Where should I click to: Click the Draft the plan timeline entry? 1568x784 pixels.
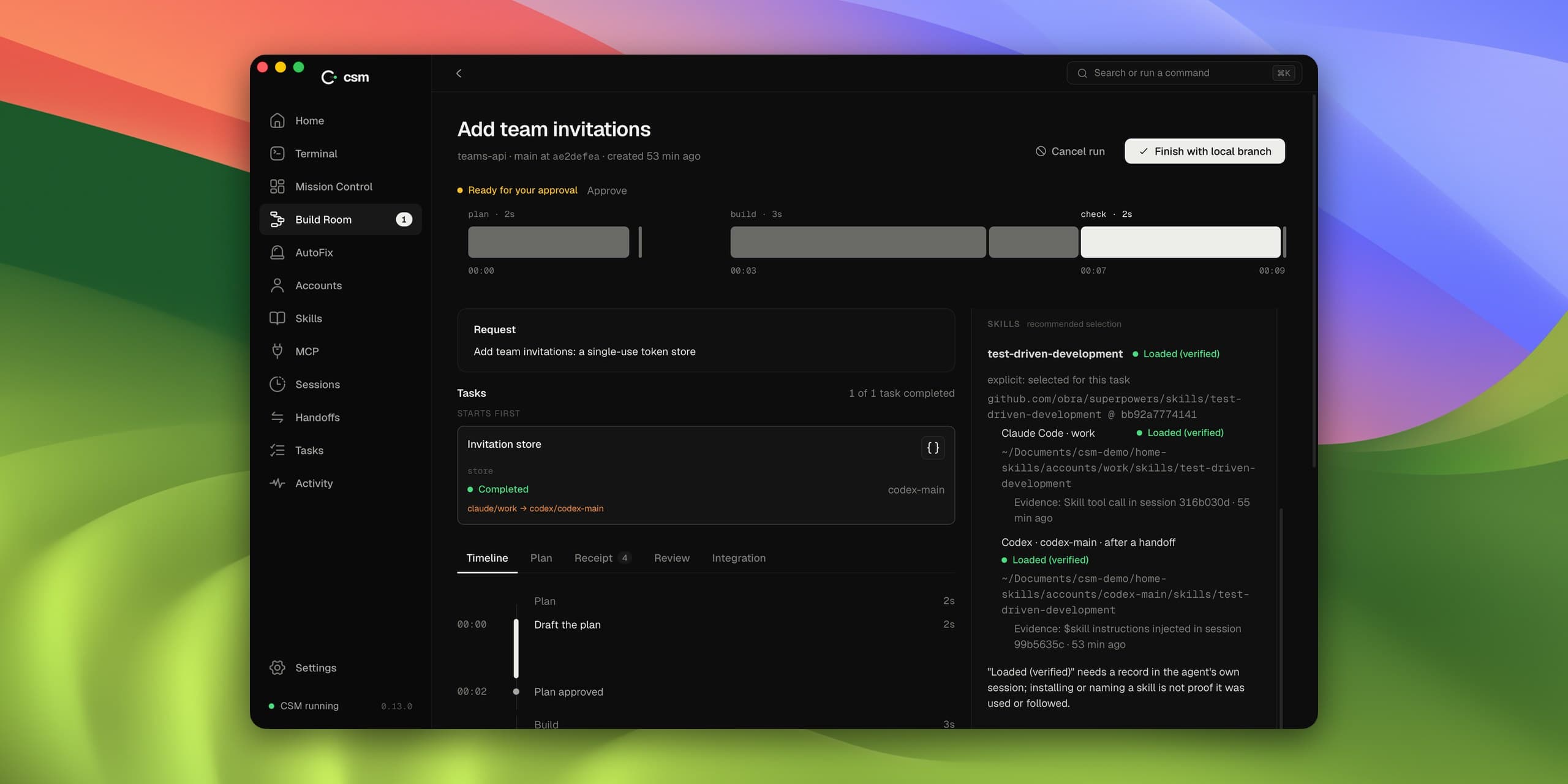(x=567, y=625)
